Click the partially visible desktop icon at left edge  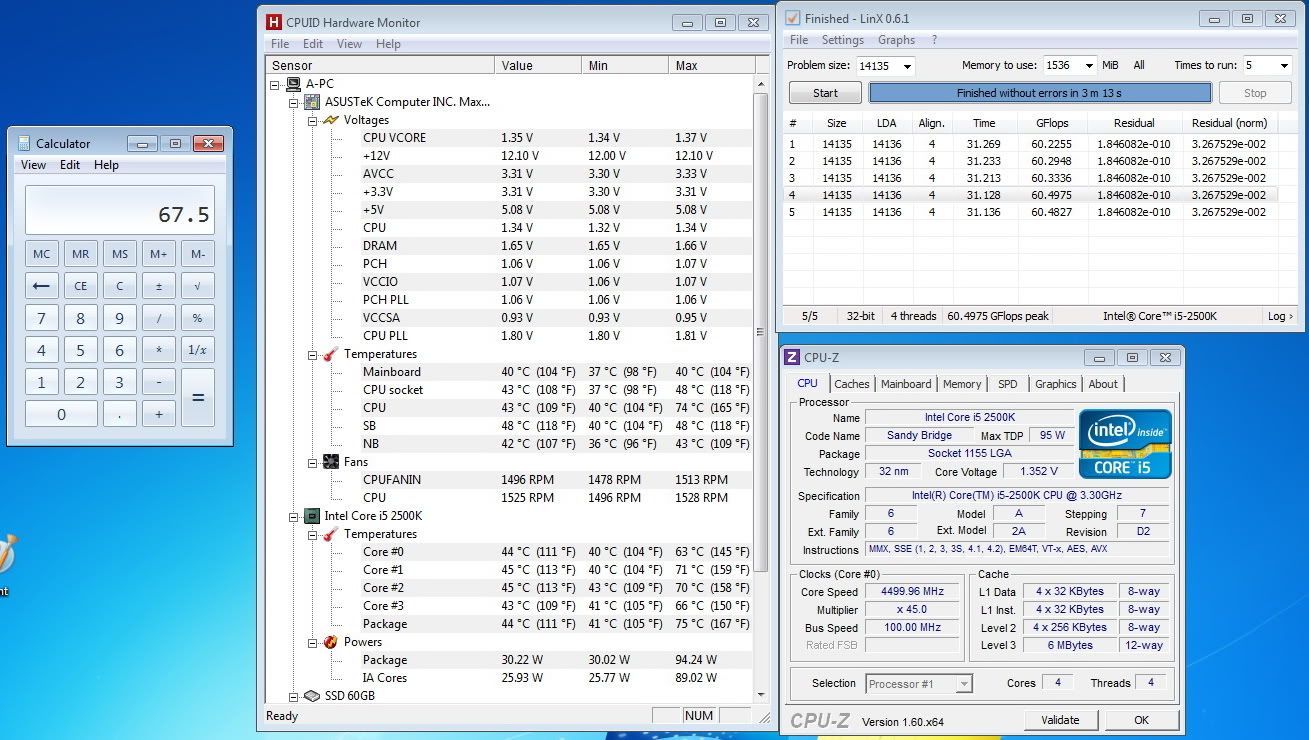(6, 554)
